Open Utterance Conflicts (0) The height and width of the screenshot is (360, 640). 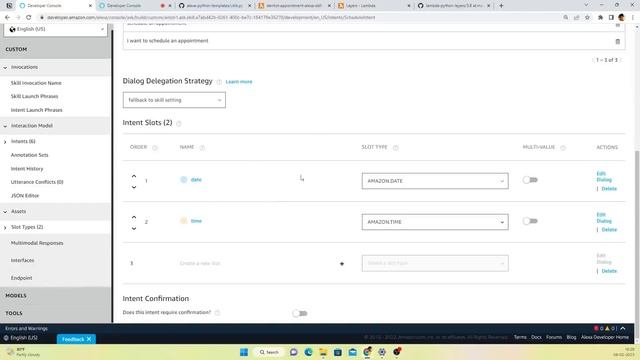pyautogui.click(x=37, y=182)
